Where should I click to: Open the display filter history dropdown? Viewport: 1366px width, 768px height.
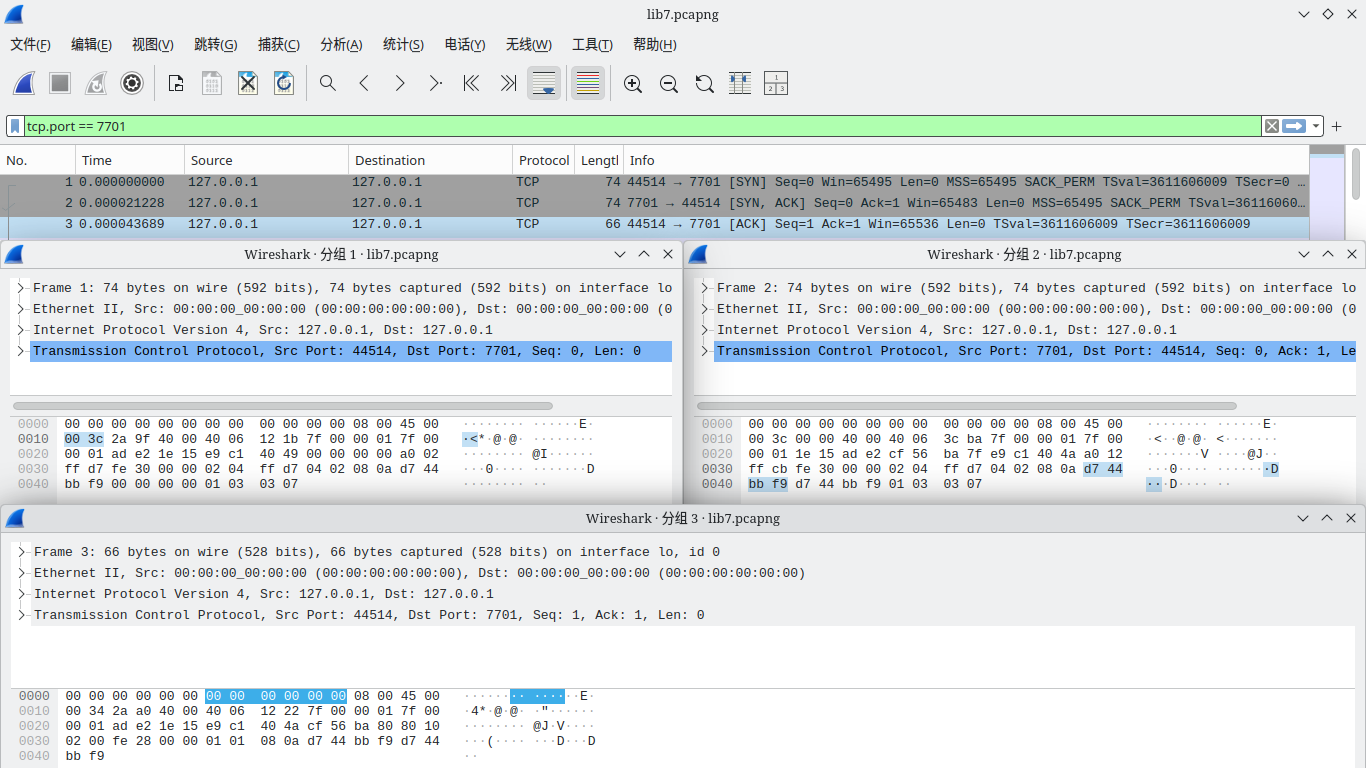(x=1316, y=126)
